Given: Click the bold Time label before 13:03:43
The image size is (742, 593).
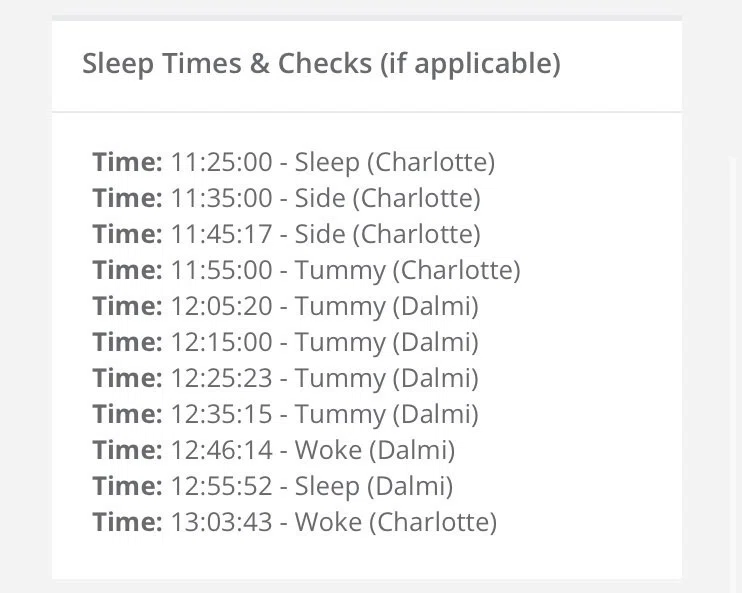Looking at the screenshot, I should coord(127,522).
